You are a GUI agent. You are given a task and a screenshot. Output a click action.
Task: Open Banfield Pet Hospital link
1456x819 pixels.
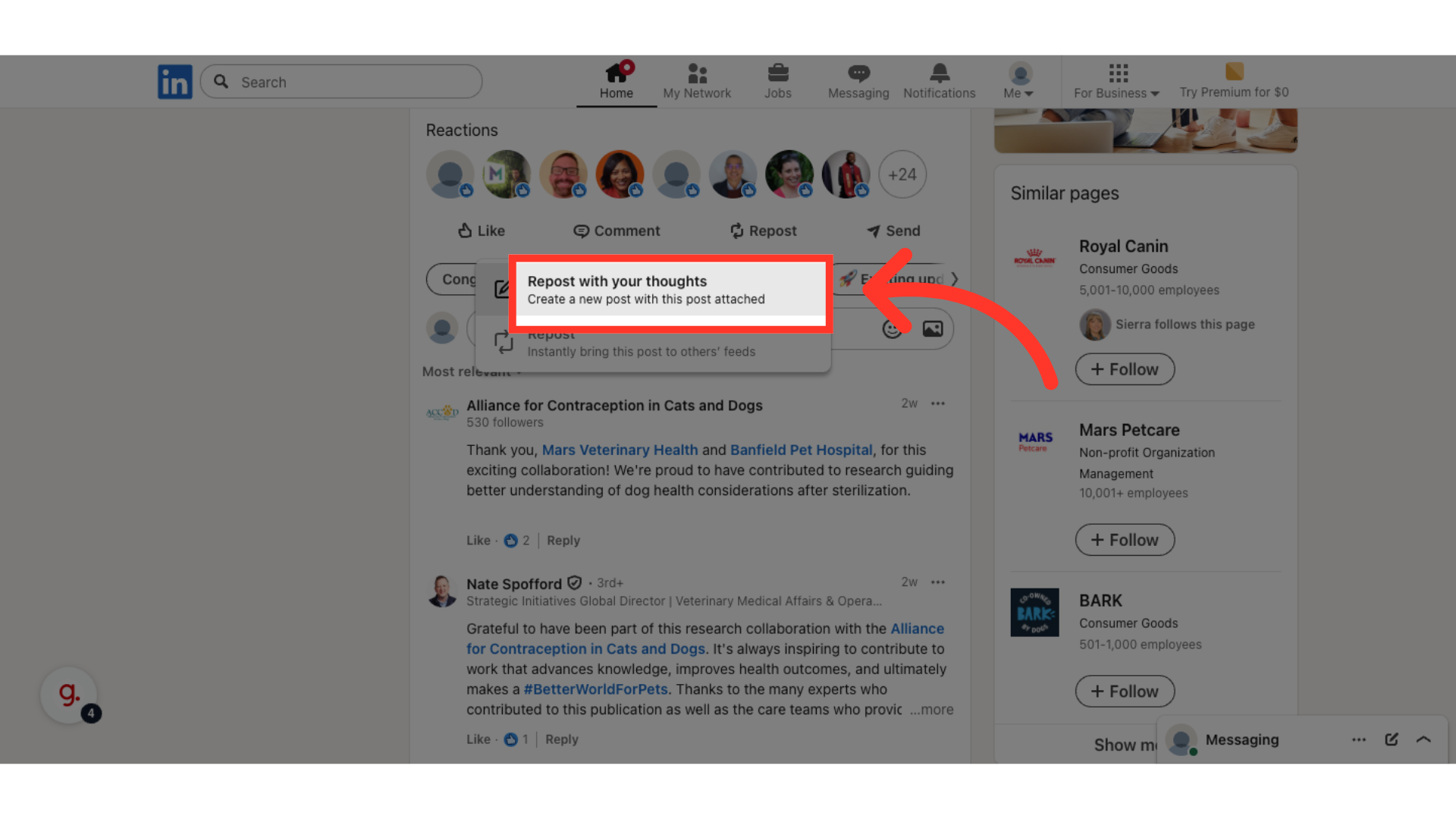[801, 450]
